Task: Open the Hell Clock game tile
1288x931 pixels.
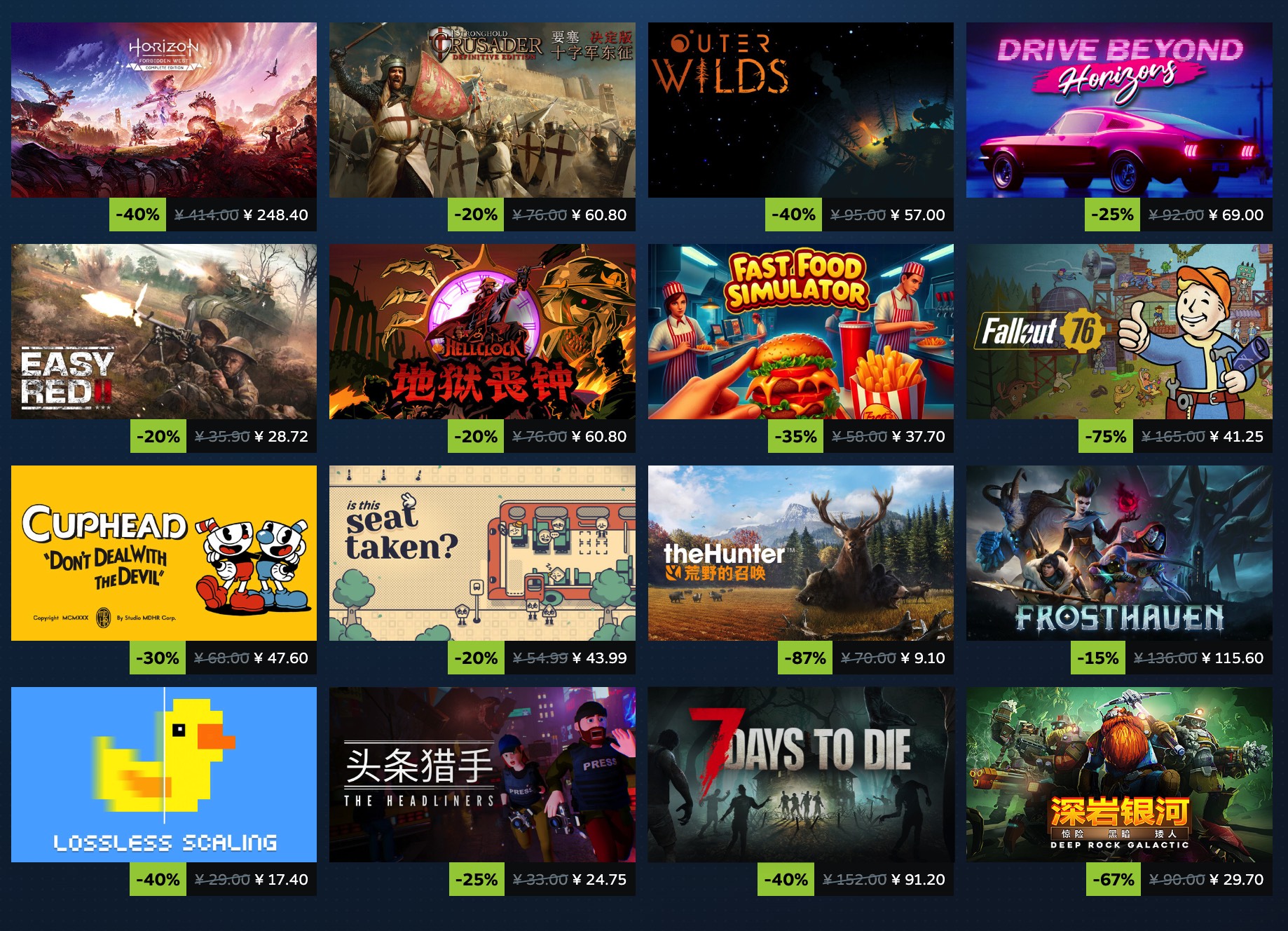Action: [x=482, y=332]
